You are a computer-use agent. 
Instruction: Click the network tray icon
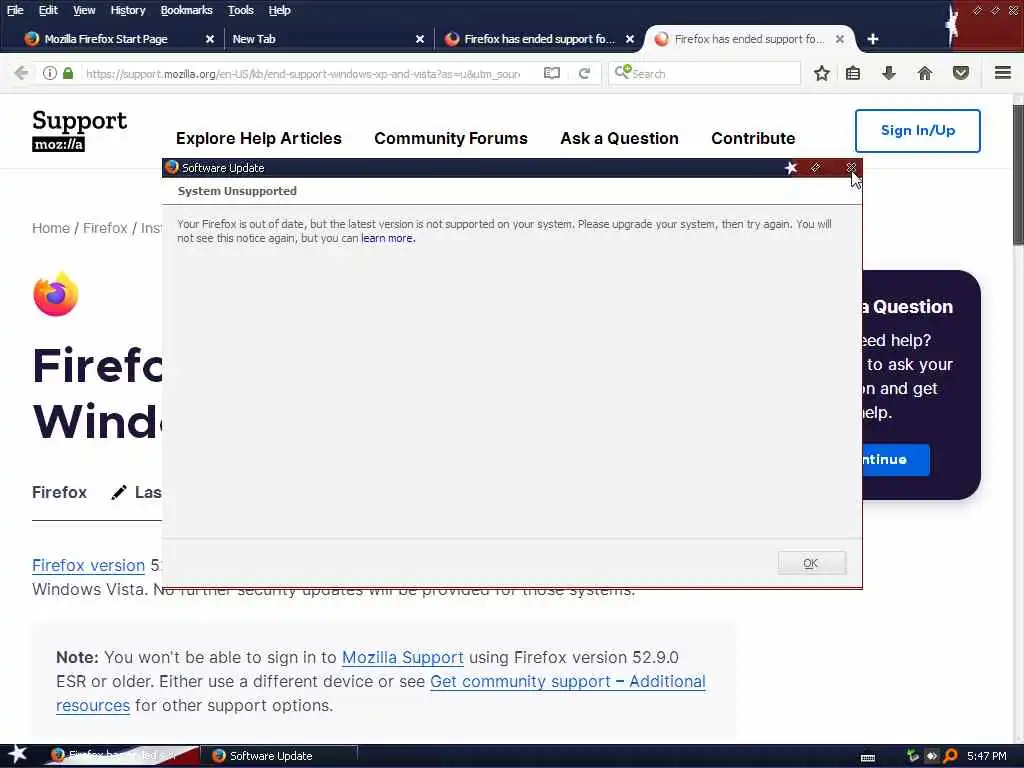913,756
